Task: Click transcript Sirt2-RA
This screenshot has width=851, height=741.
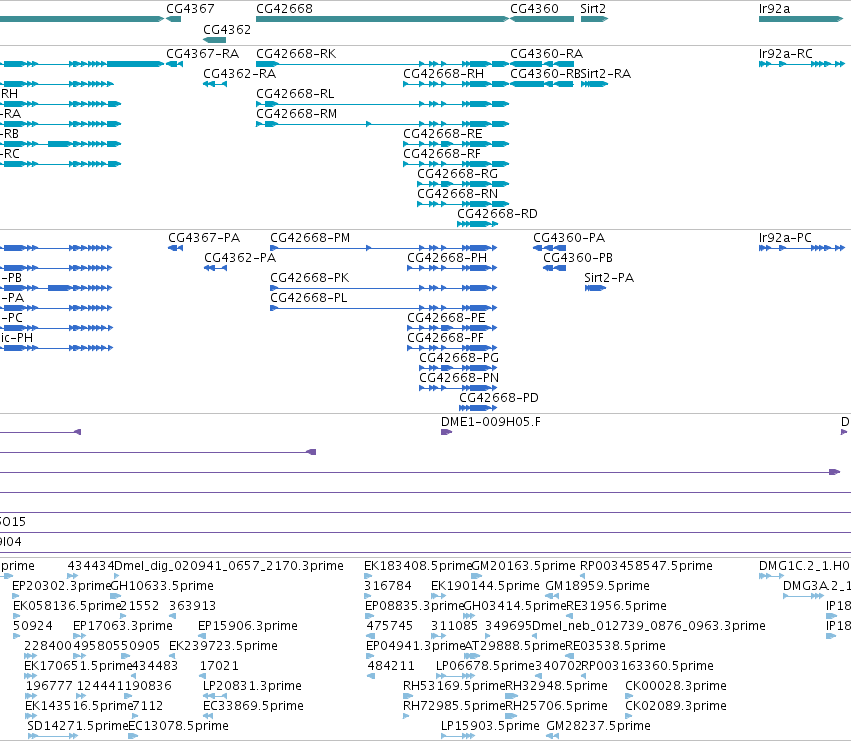Action: [594, 84]
